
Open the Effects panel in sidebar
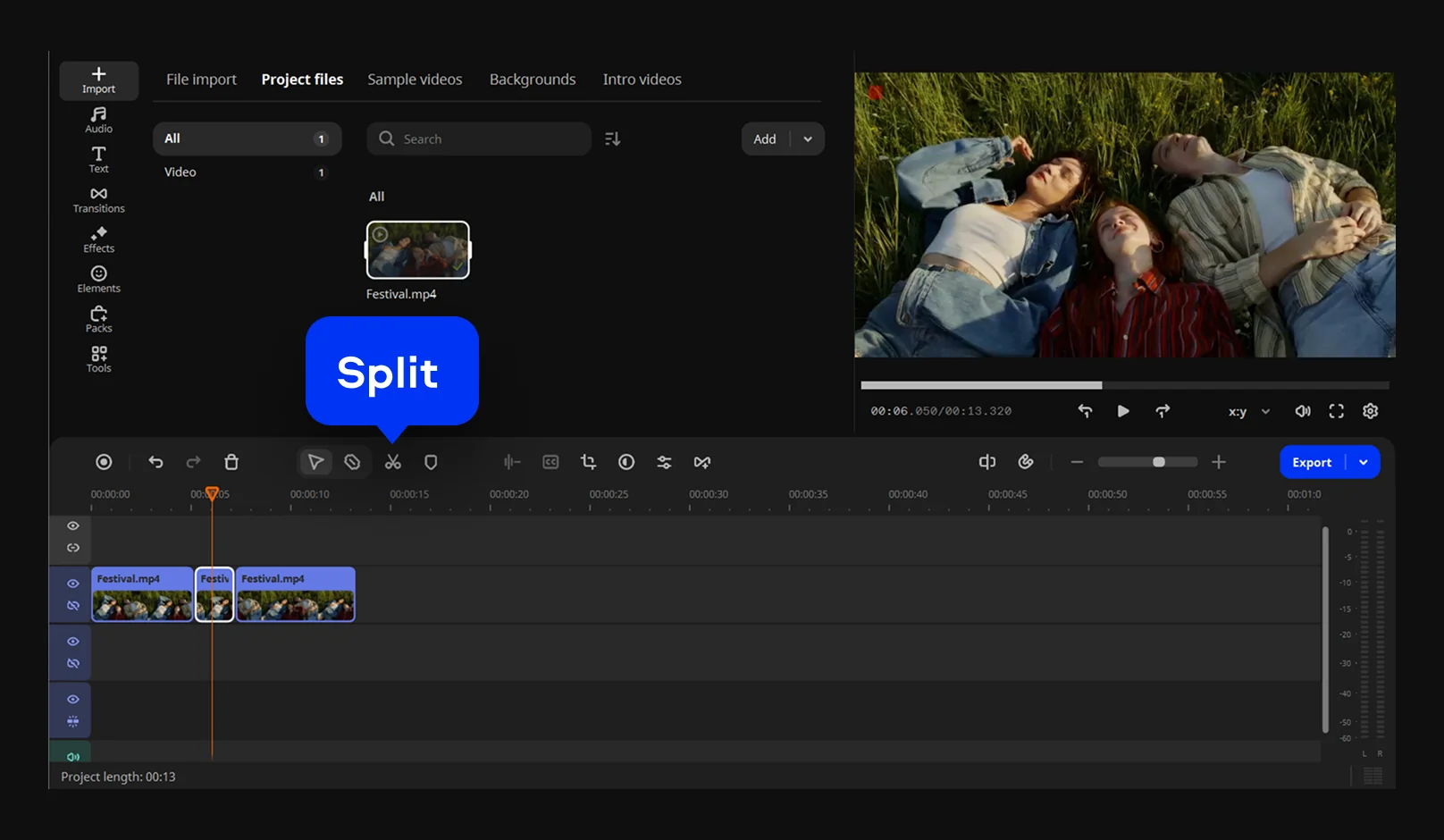tap(98, 239)
